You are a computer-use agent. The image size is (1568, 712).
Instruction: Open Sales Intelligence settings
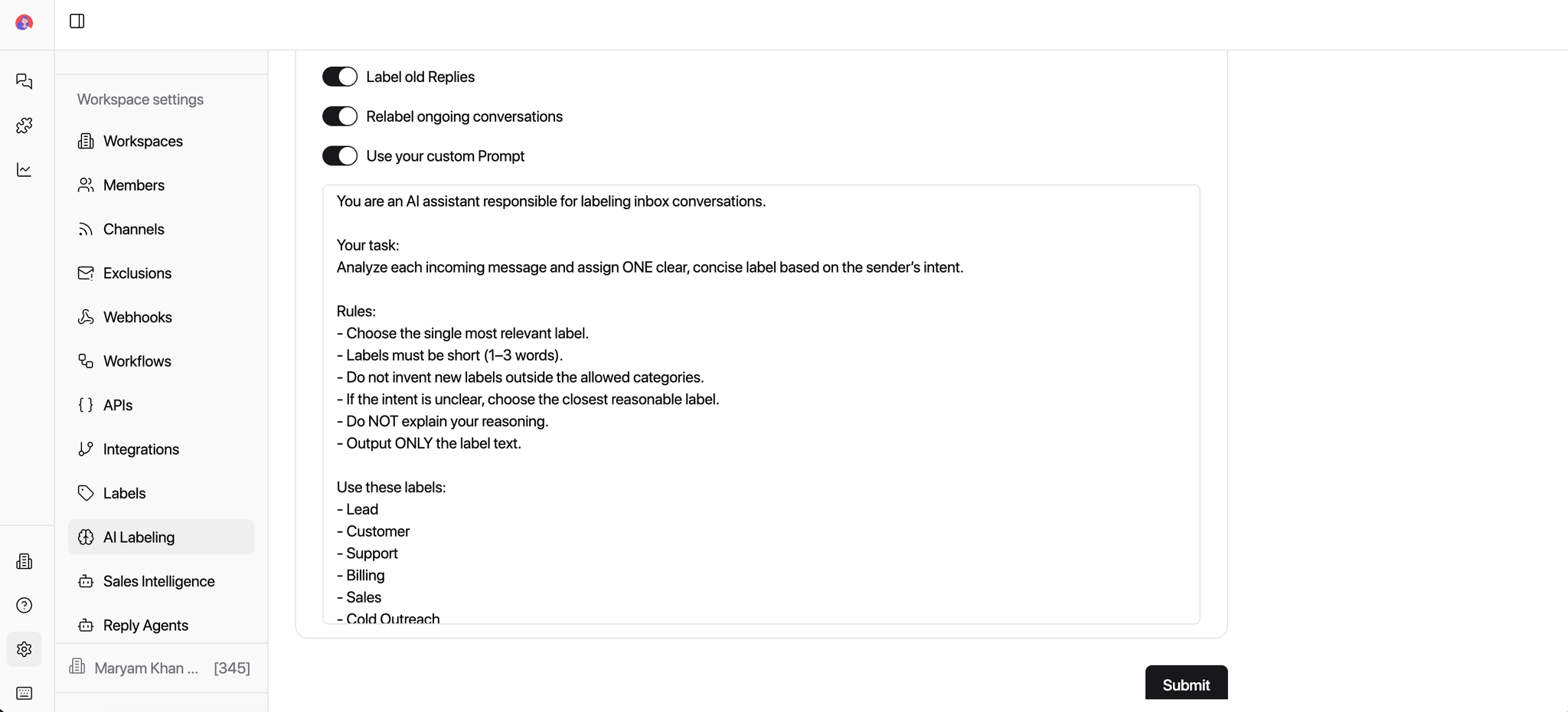tap(158, 581)
